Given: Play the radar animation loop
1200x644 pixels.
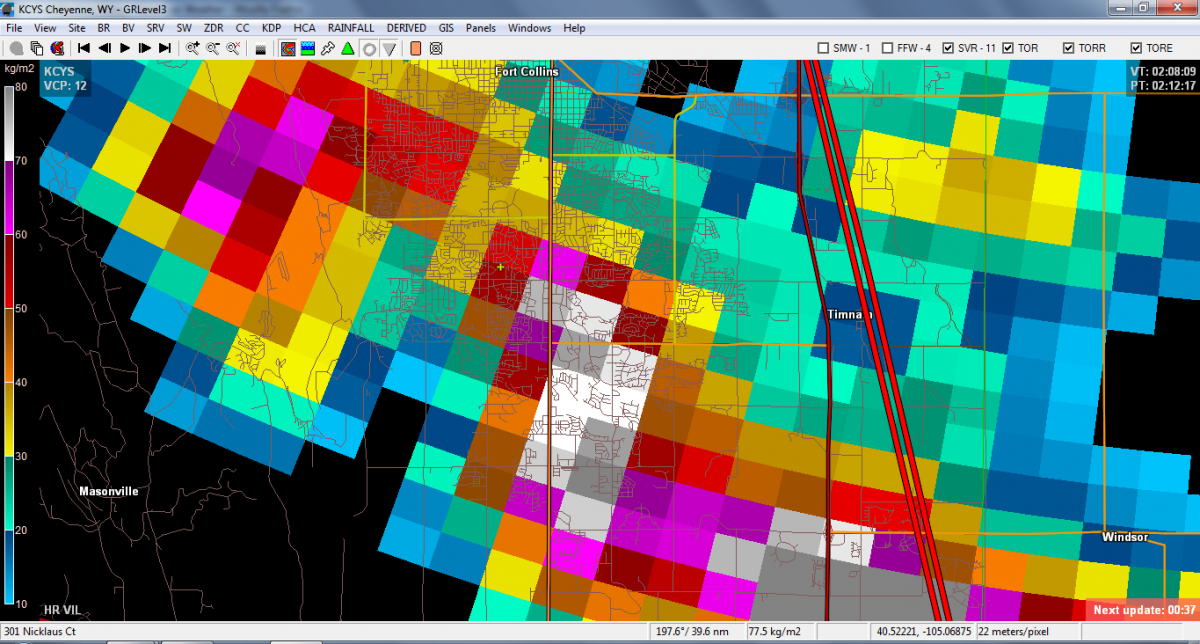Looking at the screenshot, I should pos(125,48).
